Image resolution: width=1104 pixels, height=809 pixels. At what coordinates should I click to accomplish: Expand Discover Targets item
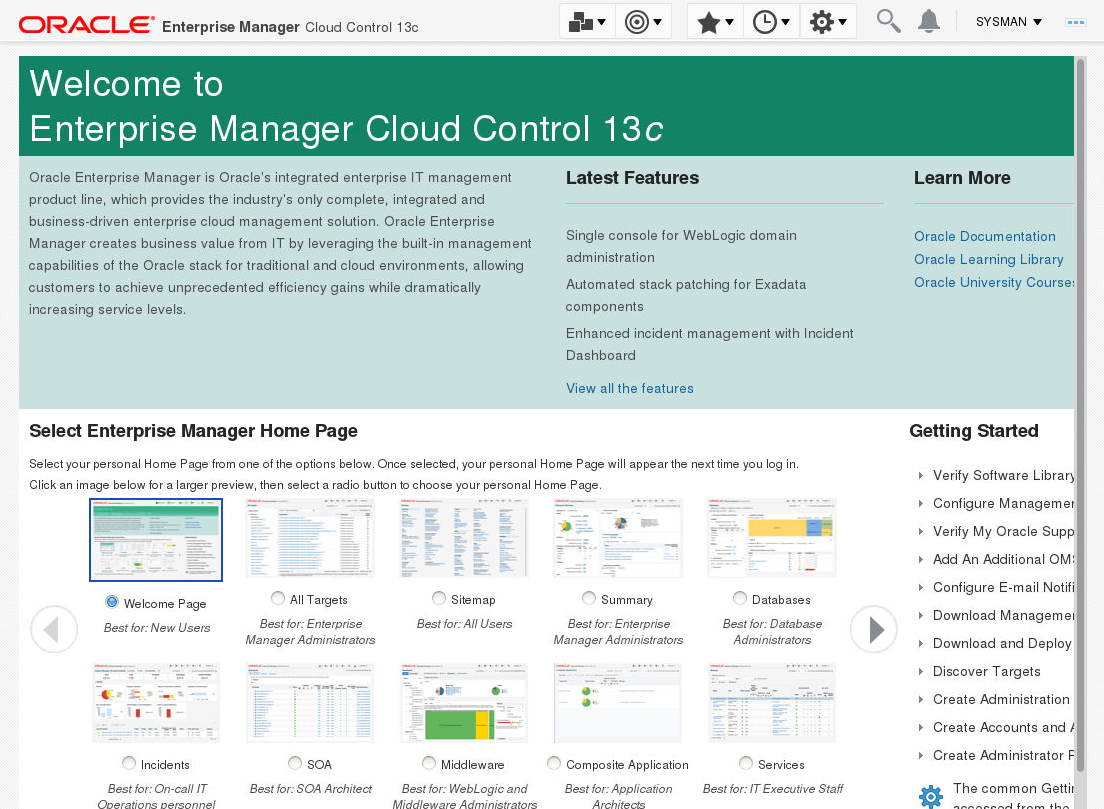pyautogui.click(x=921, y=672)
